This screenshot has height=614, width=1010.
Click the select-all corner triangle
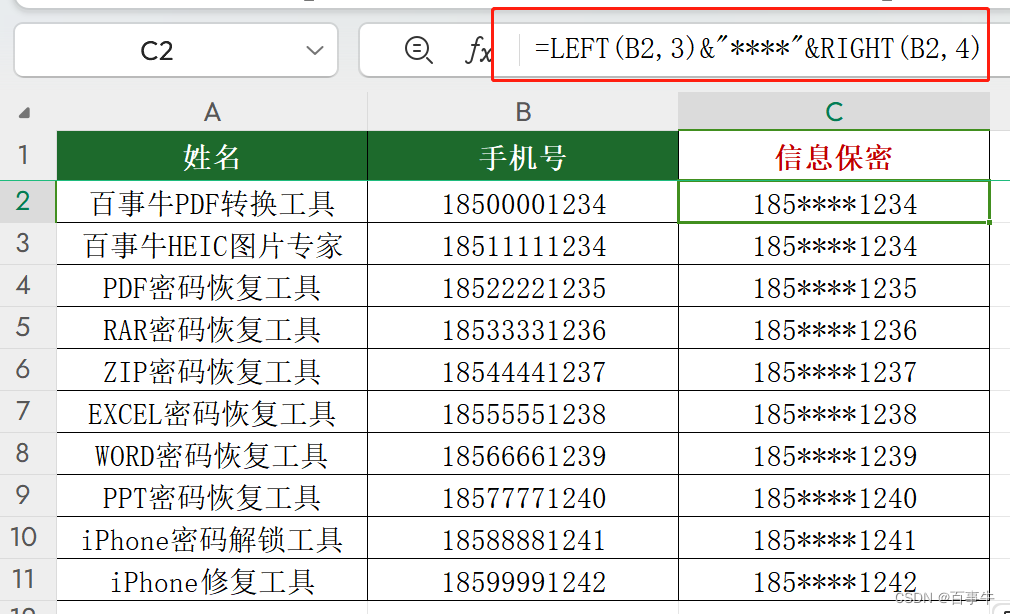(24, 113)
